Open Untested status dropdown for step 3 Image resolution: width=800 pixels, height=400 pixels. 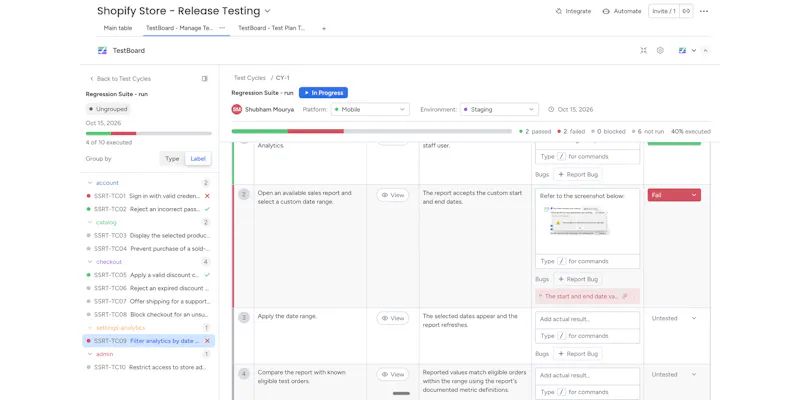click(674, 318)
